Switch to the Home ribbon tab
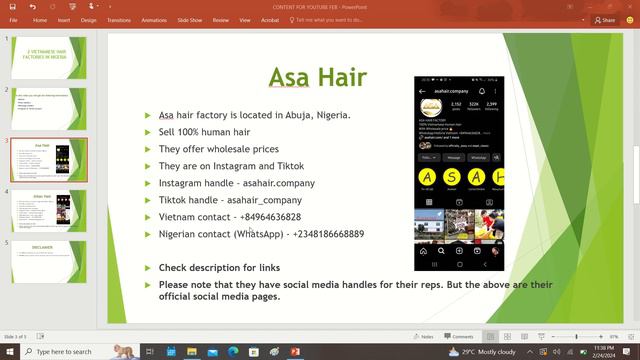 (x=40, y=20)
